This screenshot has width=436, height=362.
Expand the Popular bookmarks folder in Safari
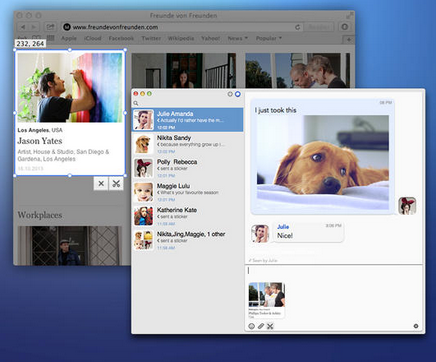coord(269,38)
